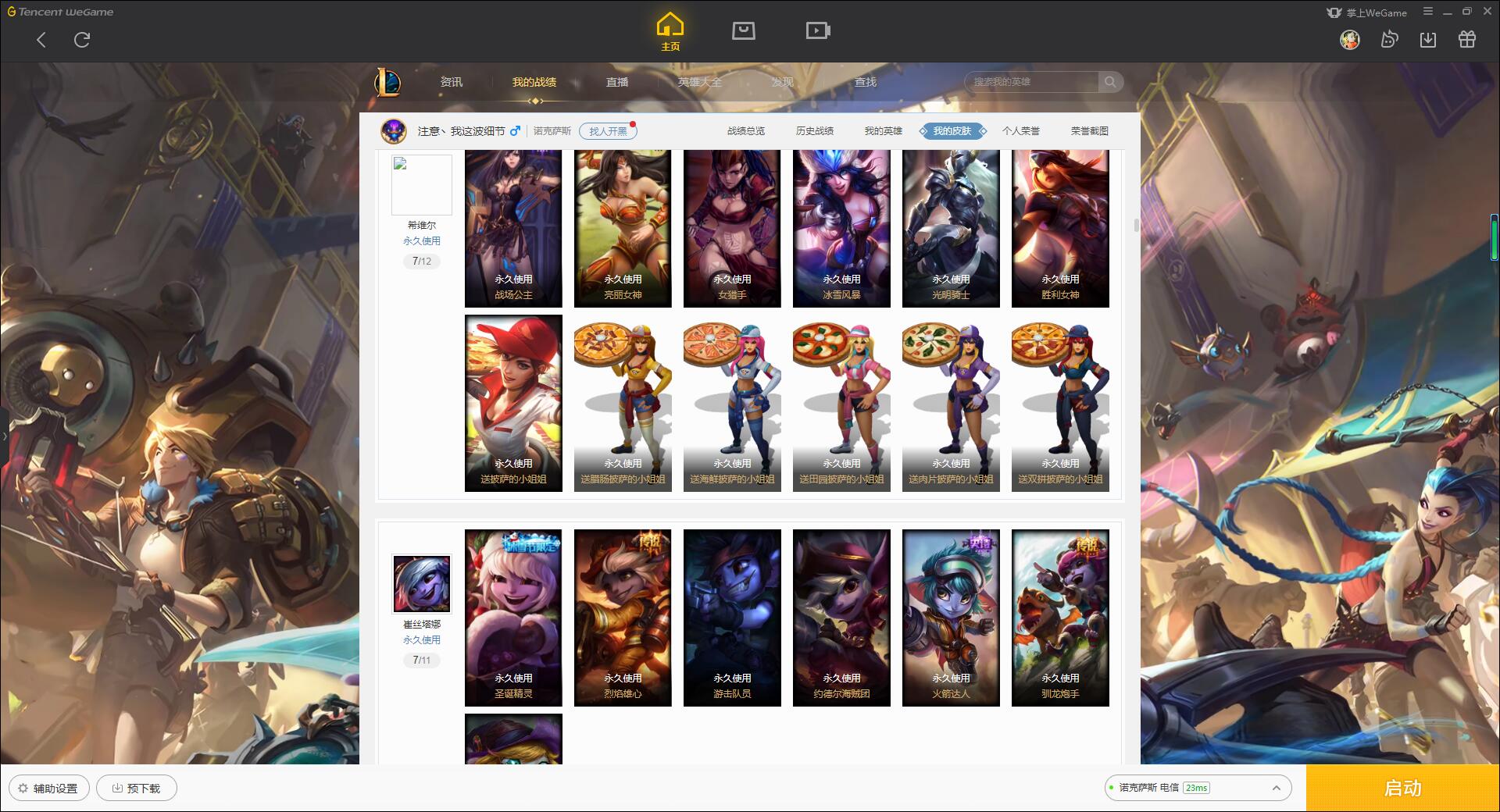Go back with the left arrow icon
1500x812 pixels.
click(41, 40)
